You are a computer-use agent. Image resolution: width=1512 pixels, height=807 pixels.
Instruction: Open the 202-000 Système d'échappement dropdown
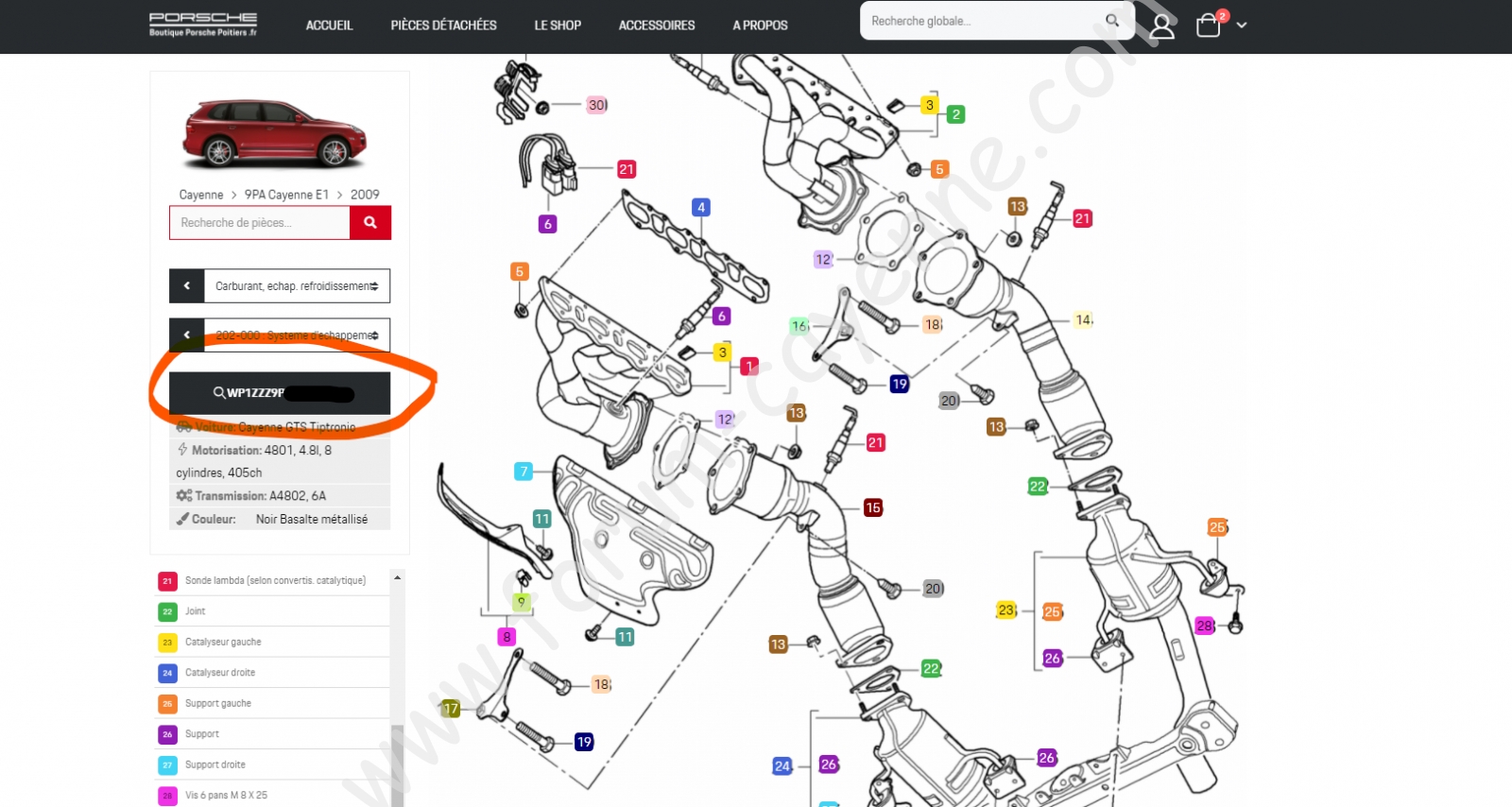pyautogui.click(x=297, y=335)
